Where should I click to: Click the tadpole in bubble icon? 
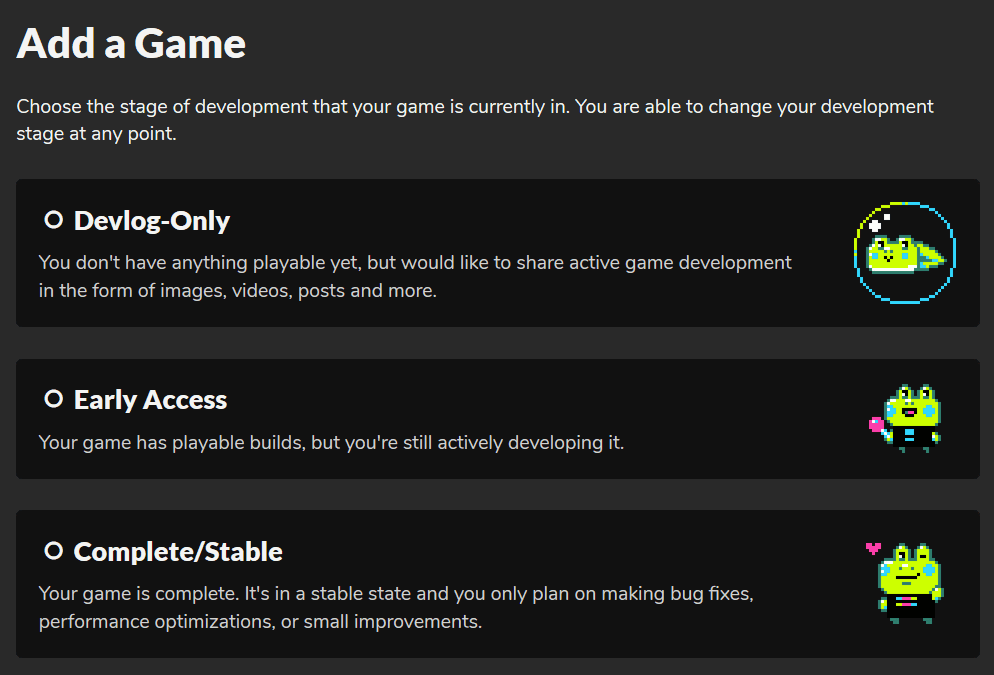(905, 253)
